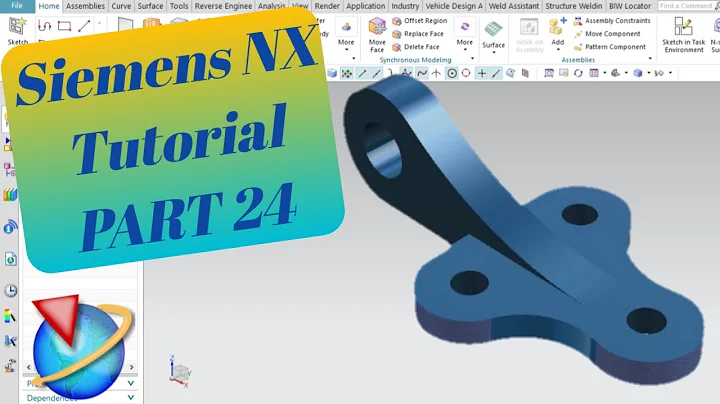Toggle the Quadrant Point red circle snap
Screen dimensions: 720x404
click(466, 73)
